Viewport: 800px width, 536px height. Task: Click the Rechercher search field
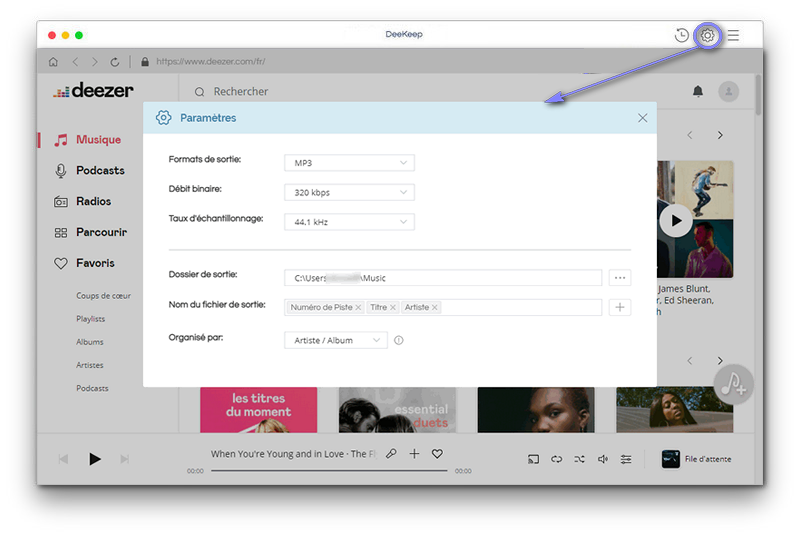point(240,92)
